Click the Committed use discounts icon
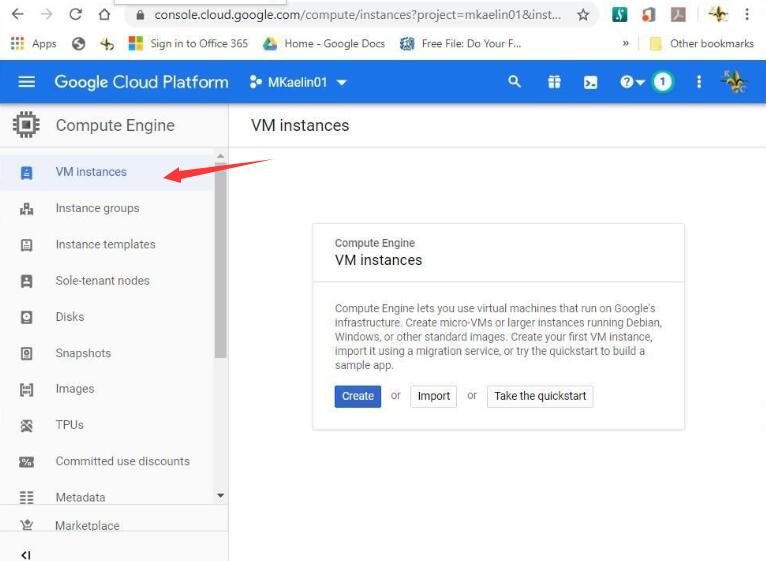 click(26, 462)
